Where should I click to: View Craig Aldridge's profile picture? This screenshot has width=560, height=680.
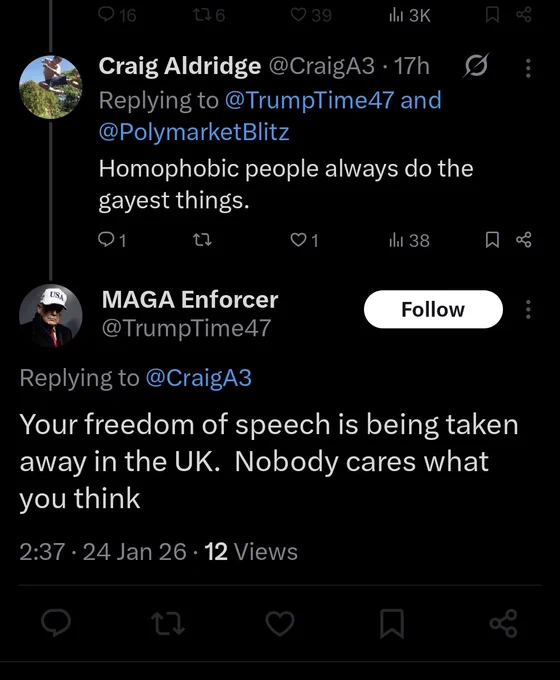coord(51,87)
